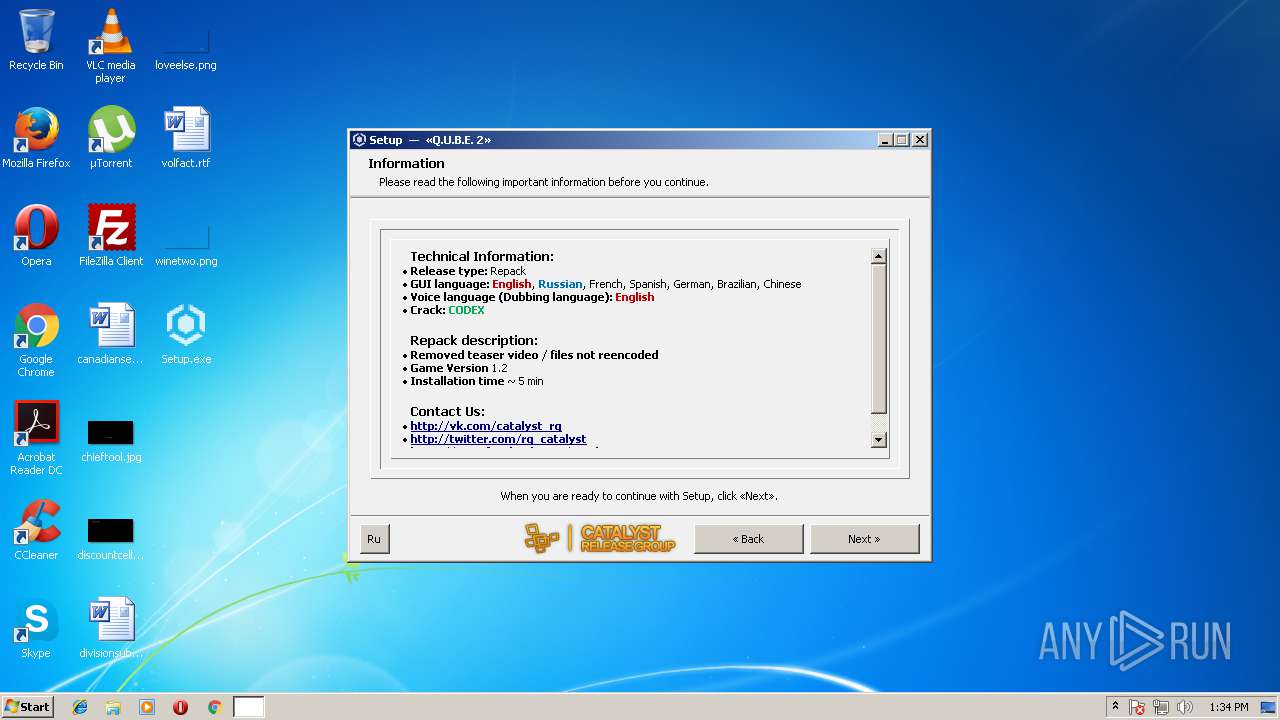This screenshot has height=720, width=1280.
Task: Click the info box scroll-down arrow
Action: pyautogui.click(x=878, y=439)
